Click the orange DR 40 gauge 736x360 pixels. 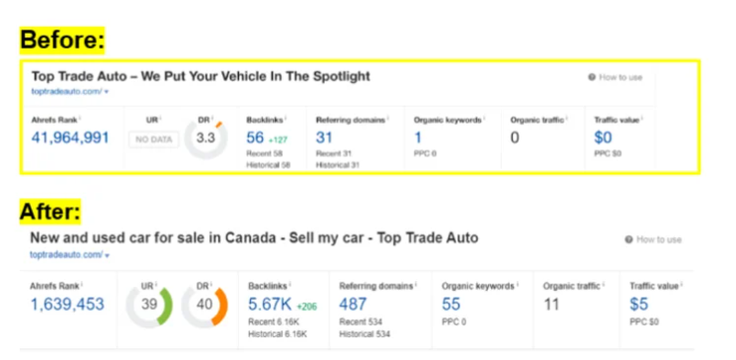(205, 306)
